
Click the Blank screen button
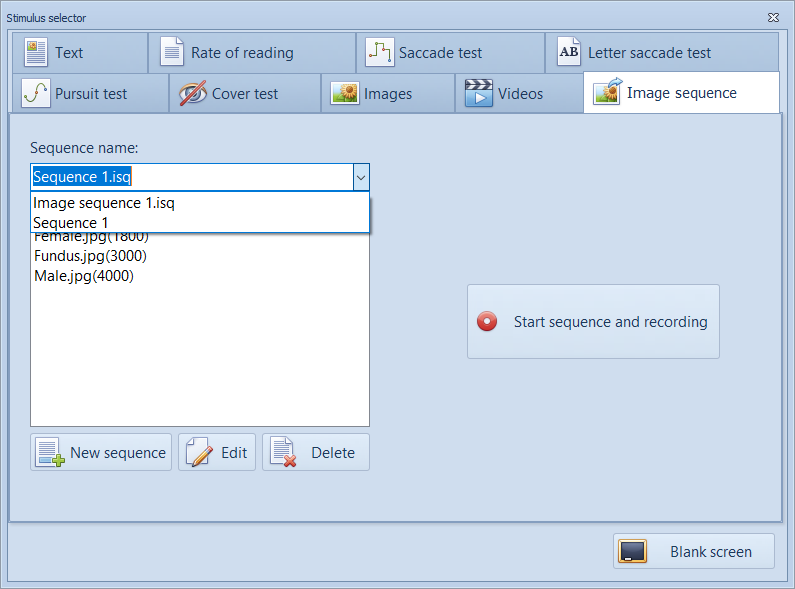point(694,551)
